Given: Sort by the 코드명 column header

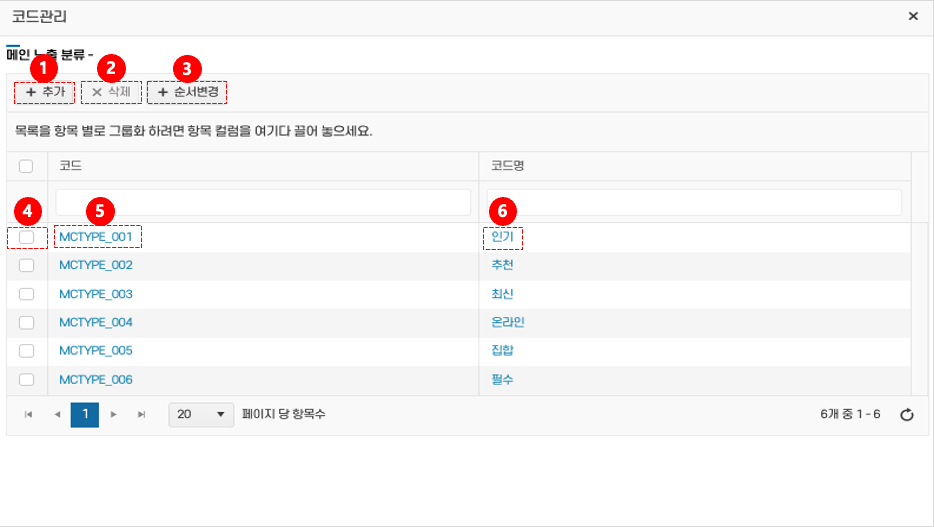Looking at the screenshot, I should point(507,166).
